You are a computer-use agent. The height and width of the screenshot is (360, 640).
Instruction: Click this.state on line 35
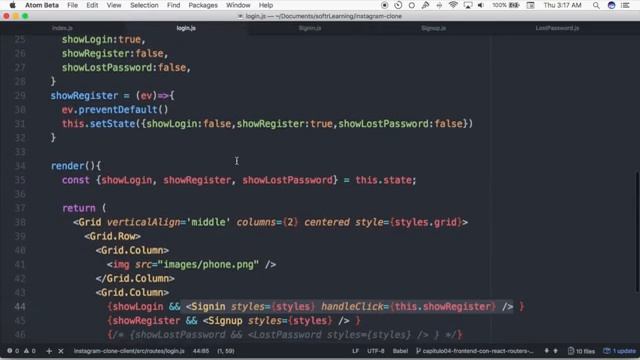(383, 180)
